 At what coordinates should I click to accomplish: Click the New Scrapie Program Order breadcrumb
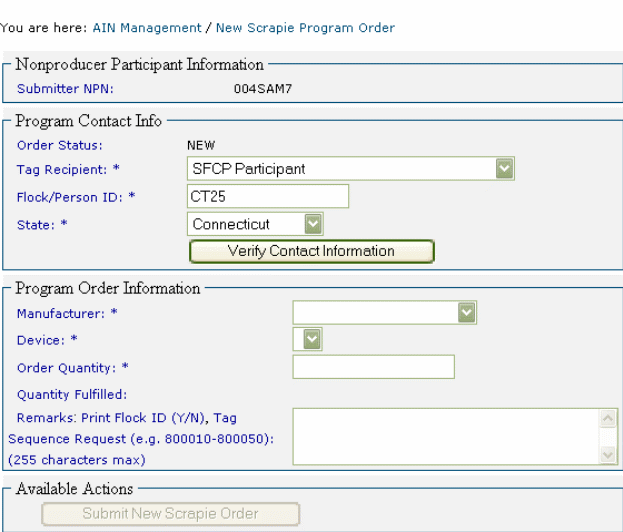tap(305, 28)
